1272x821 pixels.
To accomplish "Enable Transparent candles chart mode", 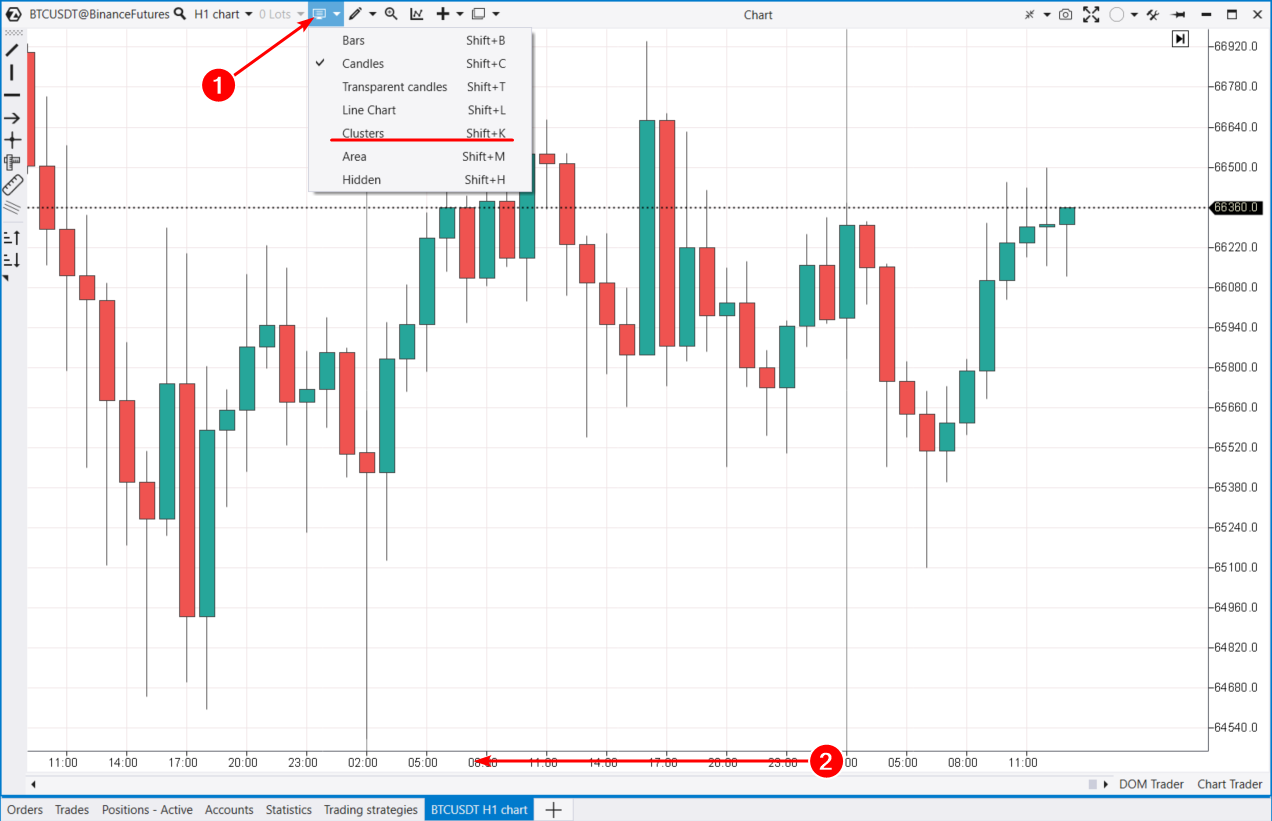I will (x=394, y=87).
